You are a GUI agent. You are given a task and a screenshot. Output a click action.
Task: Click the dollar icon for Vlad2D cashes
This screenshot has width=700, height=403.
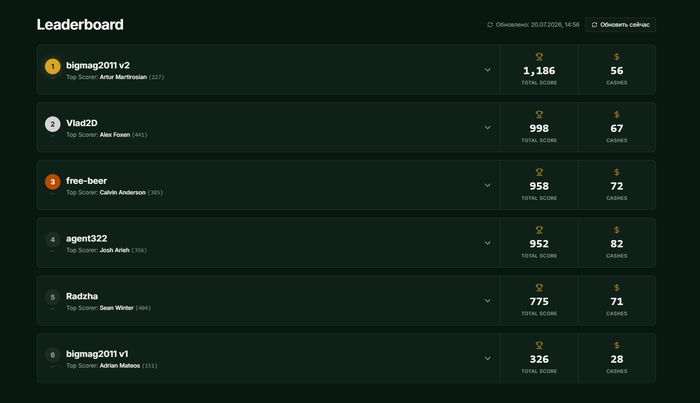(617, 115)
